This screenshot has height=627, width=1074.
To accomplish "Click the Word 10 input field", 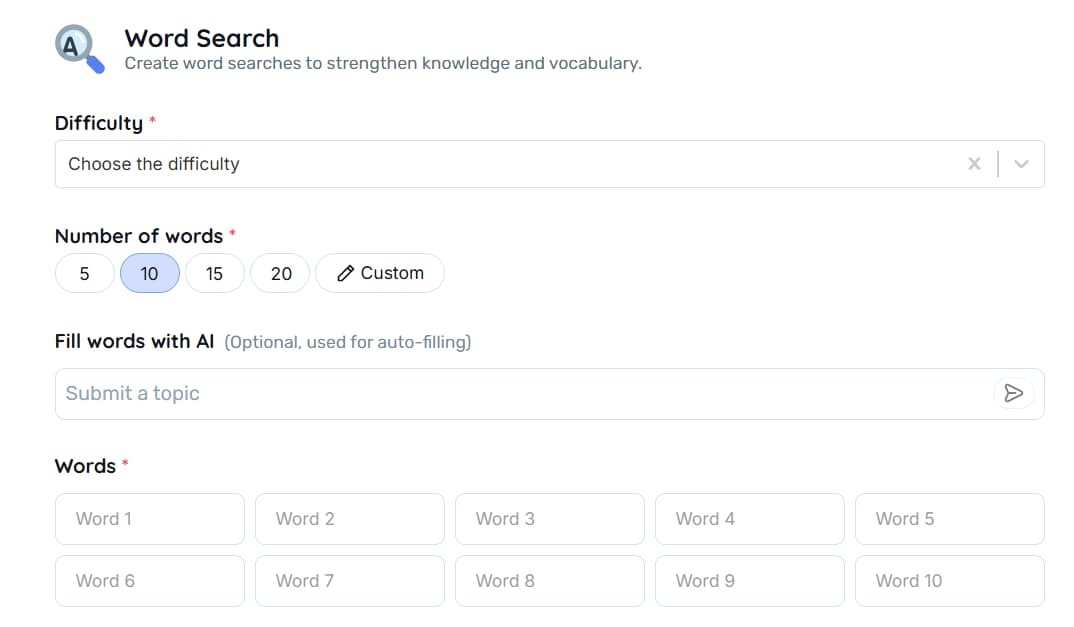I will click(x=949, y=580).
